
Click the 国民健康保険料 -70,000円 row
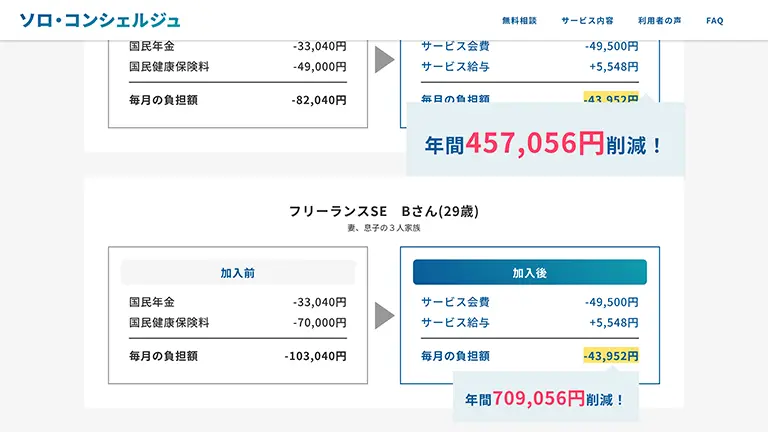coord(238,322)
